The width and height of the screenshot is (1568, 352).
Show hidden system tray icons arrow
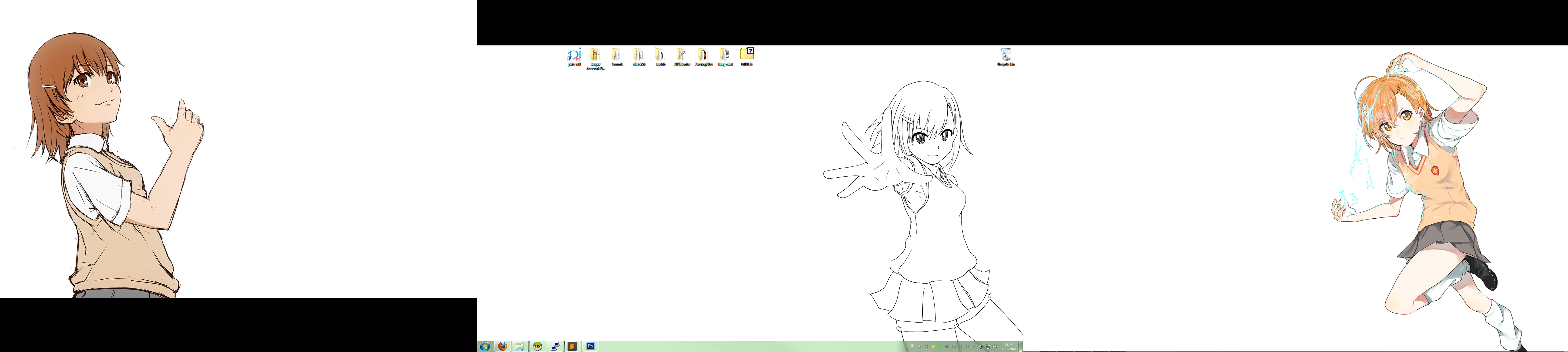(x=920, y=347)
